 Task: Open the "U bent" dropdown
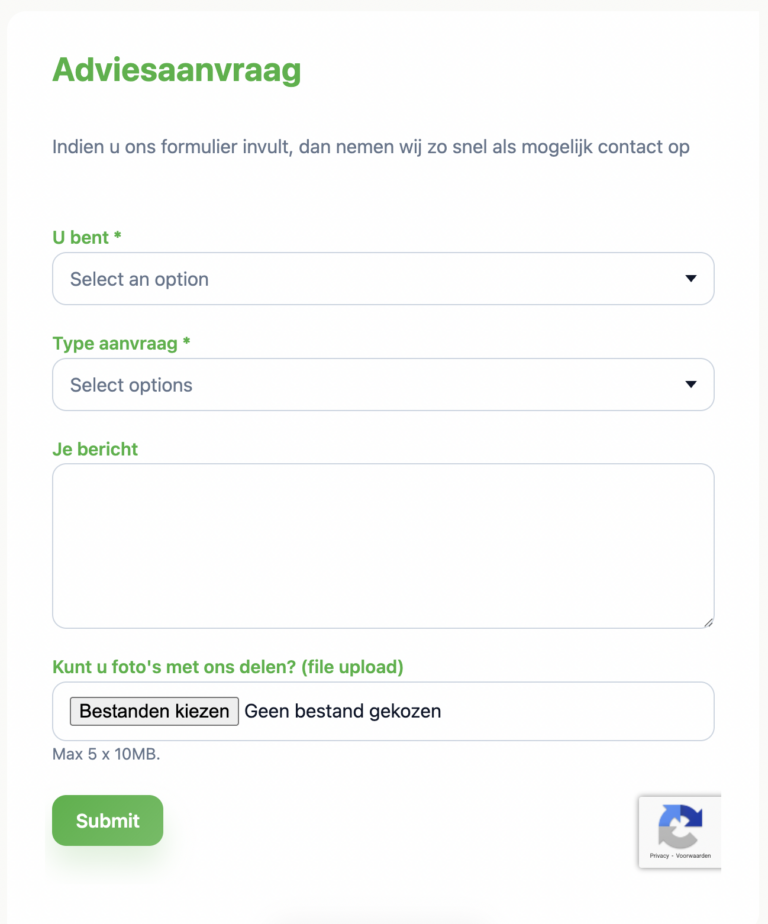(383, 279)
